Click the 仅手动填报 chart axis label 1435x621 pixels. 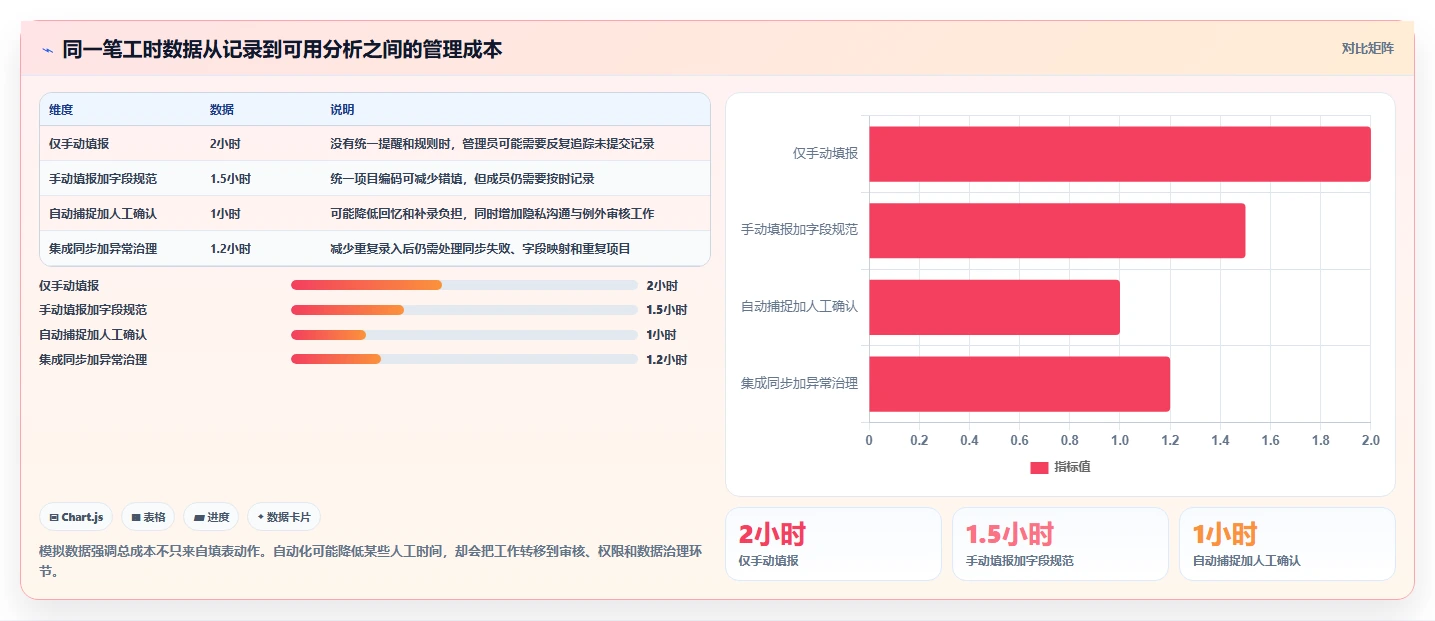click(x=825, y=154)
